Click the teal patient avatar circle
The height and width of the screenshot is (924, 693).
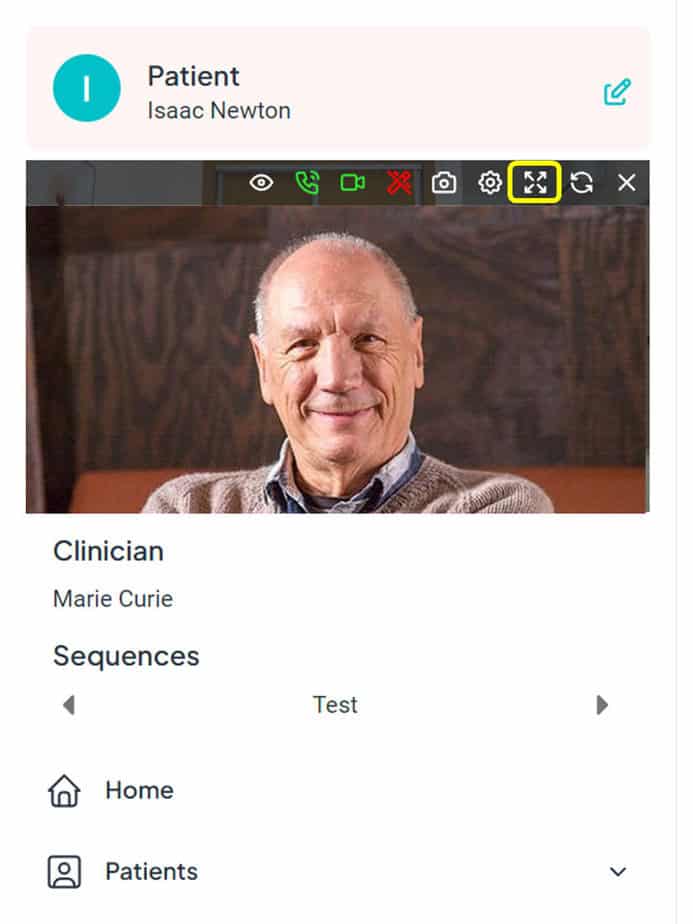click(x=87, y=88)
